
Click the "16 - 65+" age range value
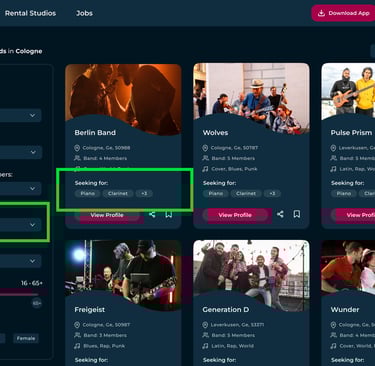click(x=32, y=283)
